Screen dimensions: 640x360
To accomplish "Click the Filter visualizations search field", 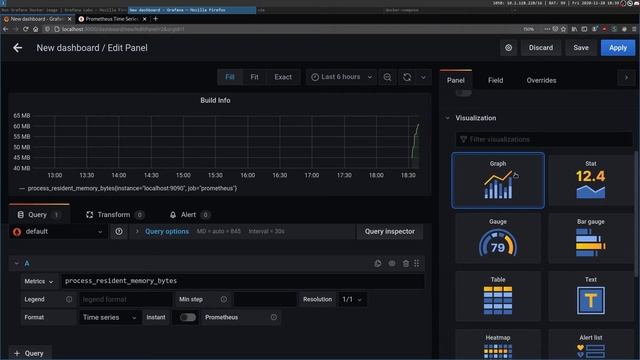I will 544,140.
